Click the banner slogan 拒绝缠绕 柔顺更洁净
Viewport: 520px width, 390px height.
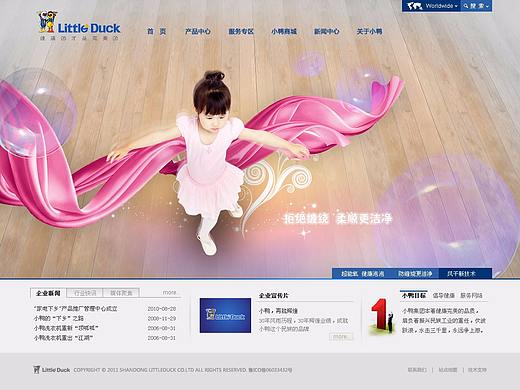338,219
